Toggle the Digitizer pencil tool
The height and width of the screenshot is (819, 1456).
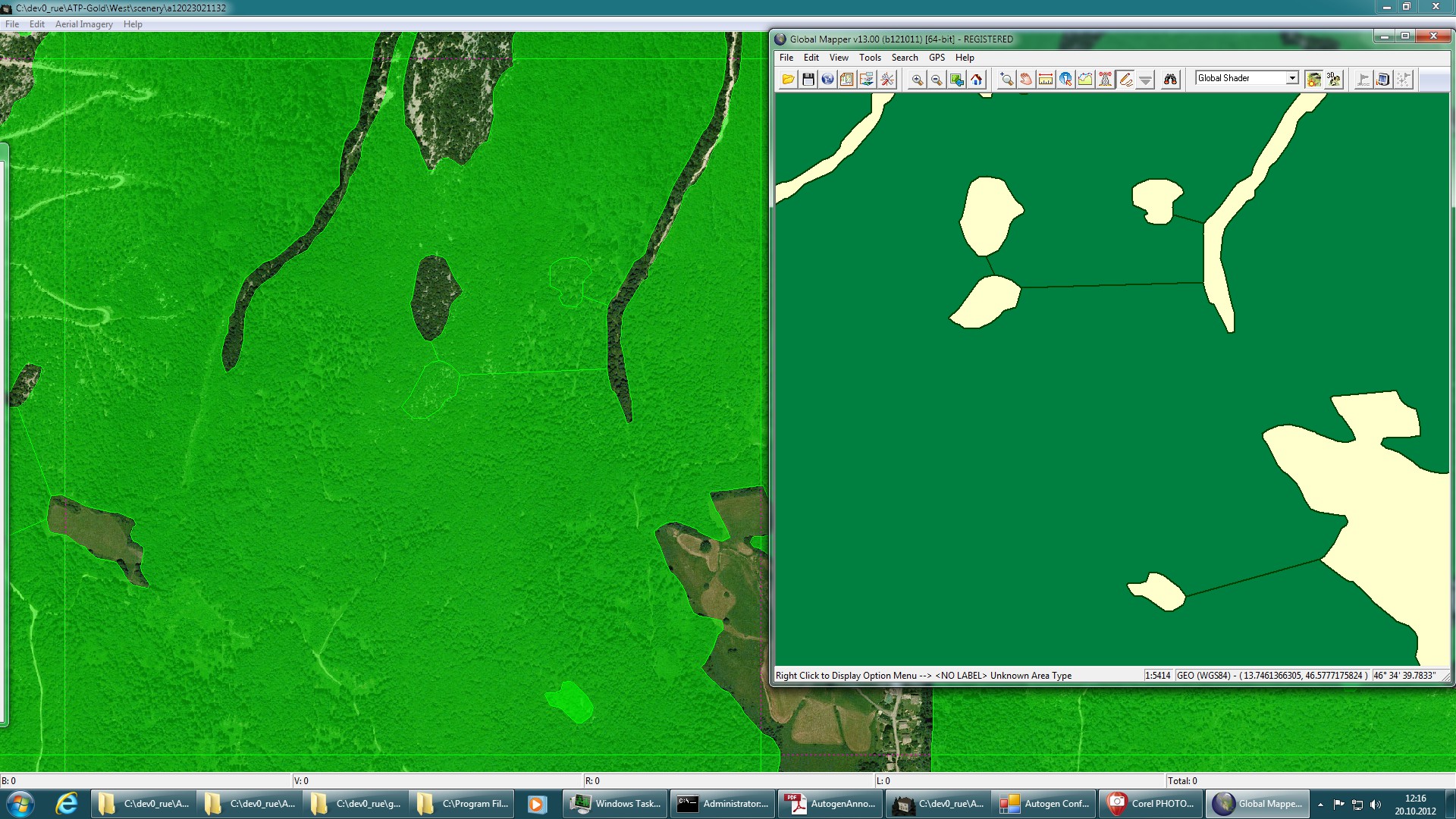[1126, 80]
